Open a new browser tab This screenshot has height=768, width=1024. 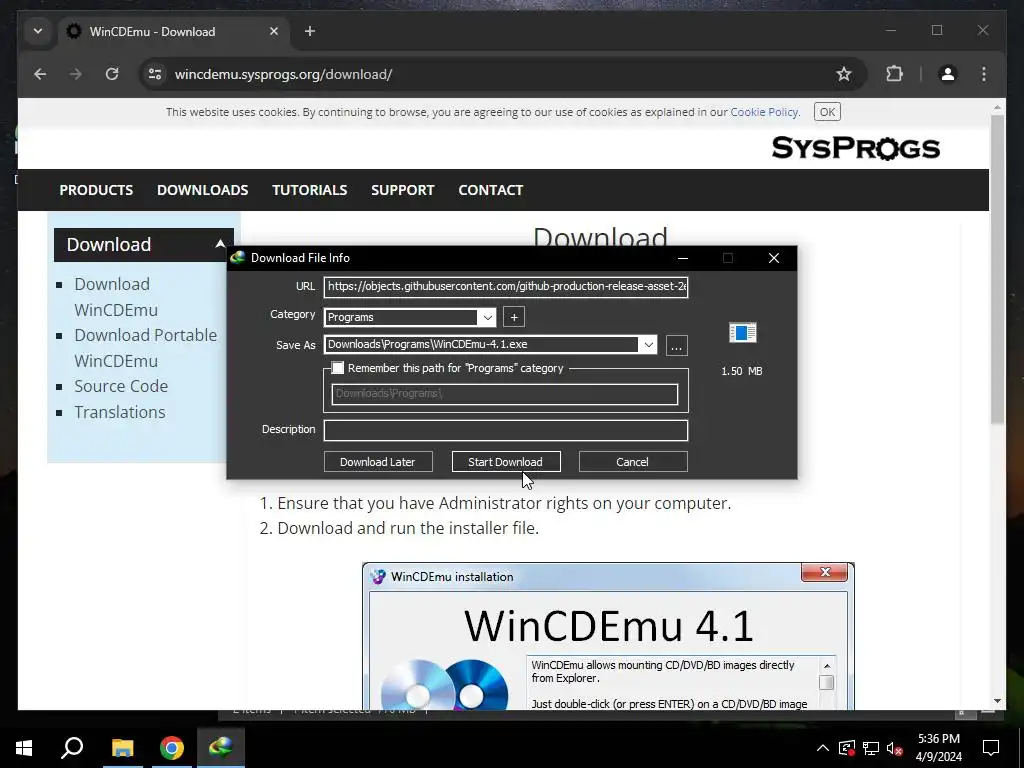point(310,31)
